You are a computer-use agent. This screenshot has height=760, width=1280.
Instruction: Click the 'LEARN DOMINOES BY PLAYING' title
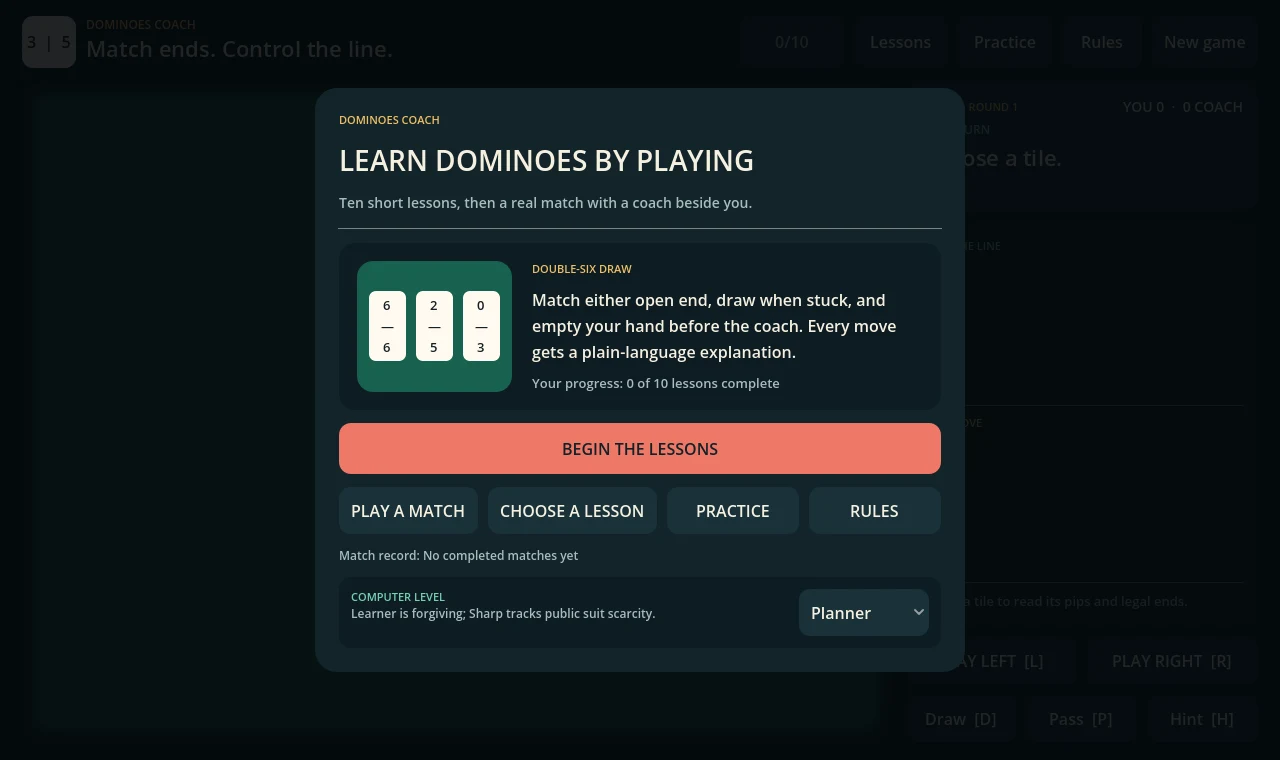(x=546, y=161)
